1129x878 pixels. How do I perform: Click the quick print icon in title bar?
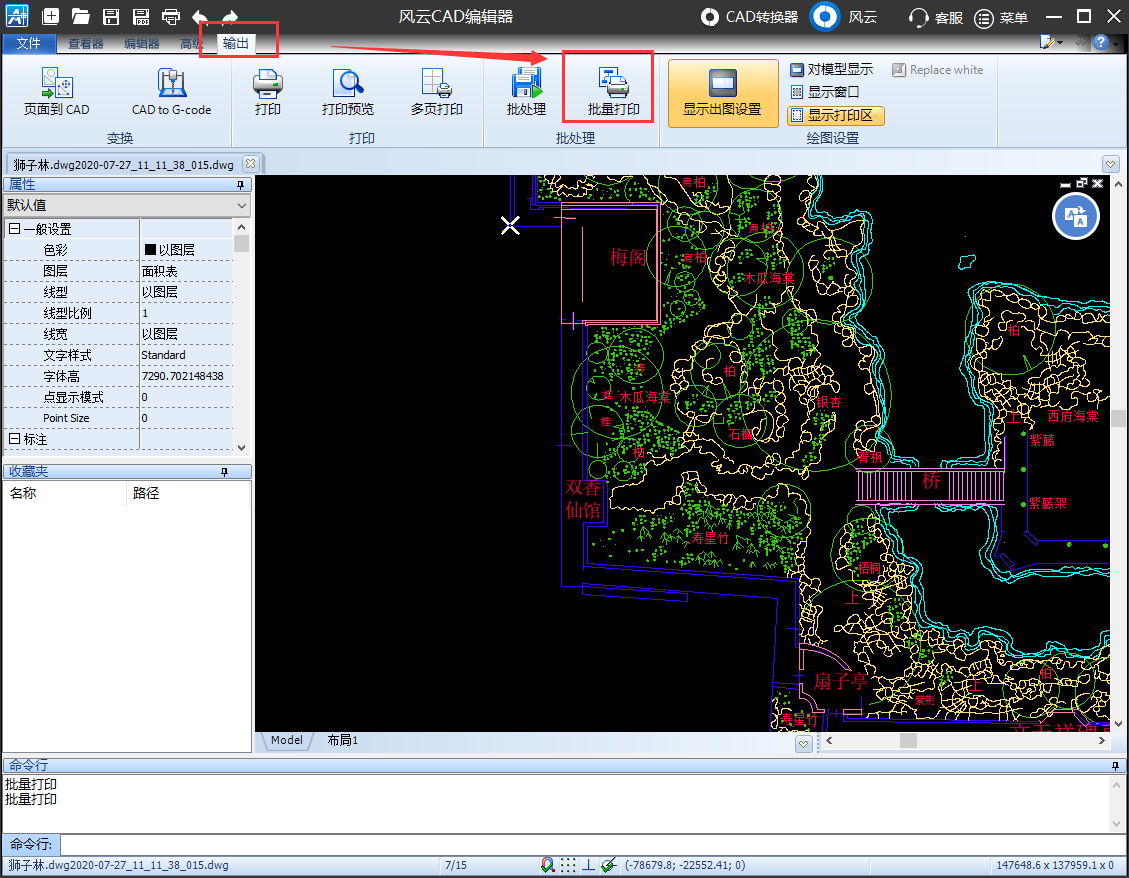coord(171,16)
